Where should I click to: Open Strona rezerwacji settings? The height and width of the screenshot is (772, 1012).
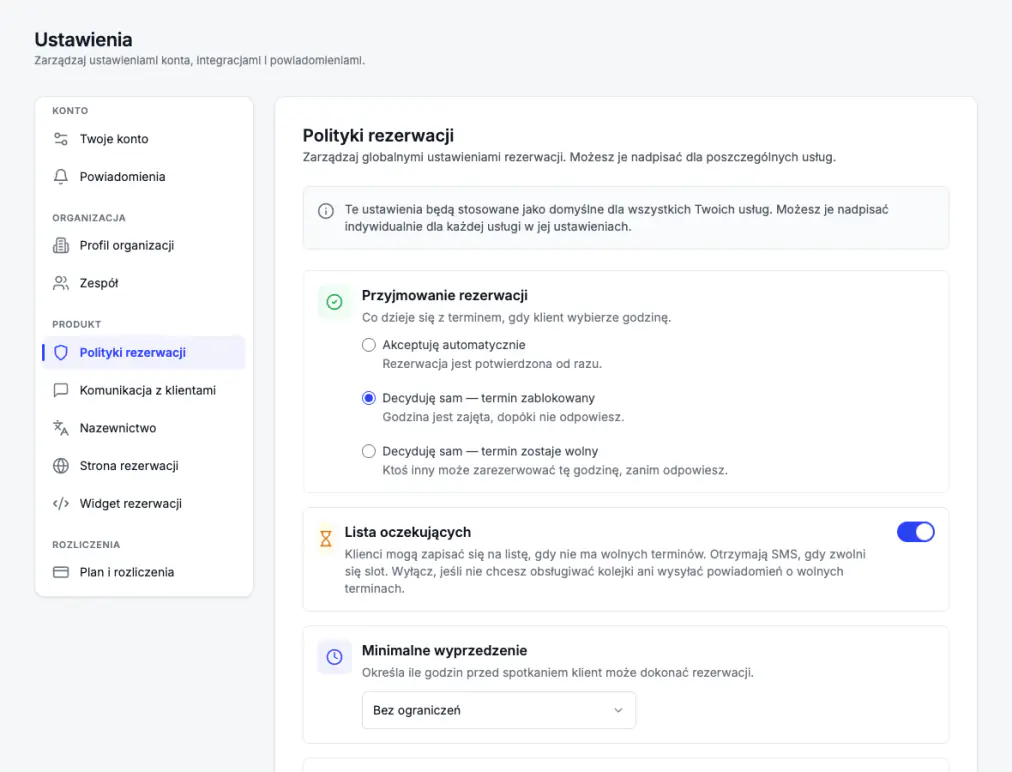pyautogui.click(x=144, y=465)
